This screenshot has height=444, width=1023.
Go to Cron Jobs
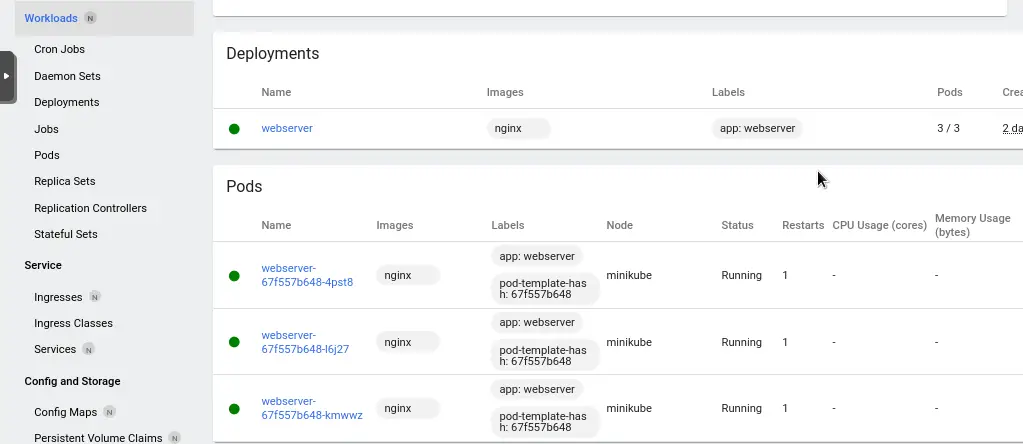click(x=59, y=50)
